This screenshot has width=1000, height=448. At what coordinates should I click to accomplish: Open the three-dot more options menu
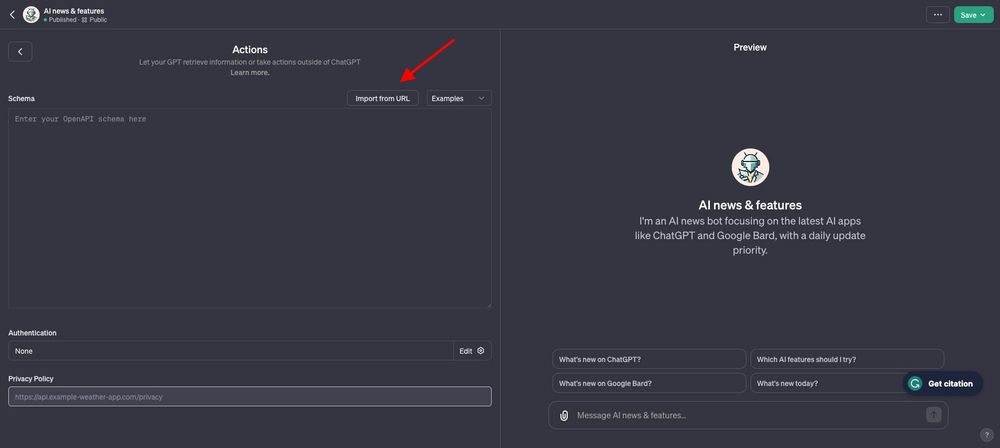point(937,15)
